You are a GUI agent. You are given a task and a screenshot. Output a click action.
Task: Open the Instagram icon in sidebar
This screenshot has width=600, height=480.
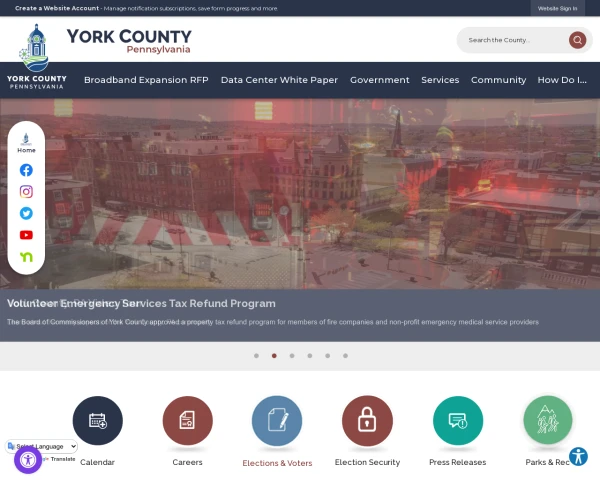coord(26,191)
